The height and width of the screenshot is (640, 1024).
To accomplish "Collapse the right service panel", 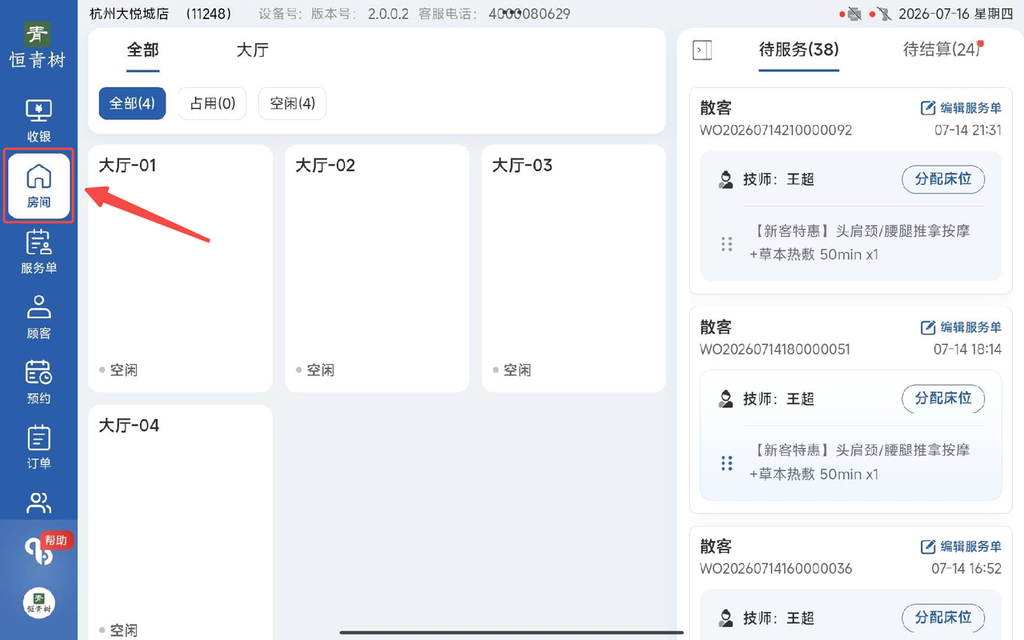I will 702,50.
